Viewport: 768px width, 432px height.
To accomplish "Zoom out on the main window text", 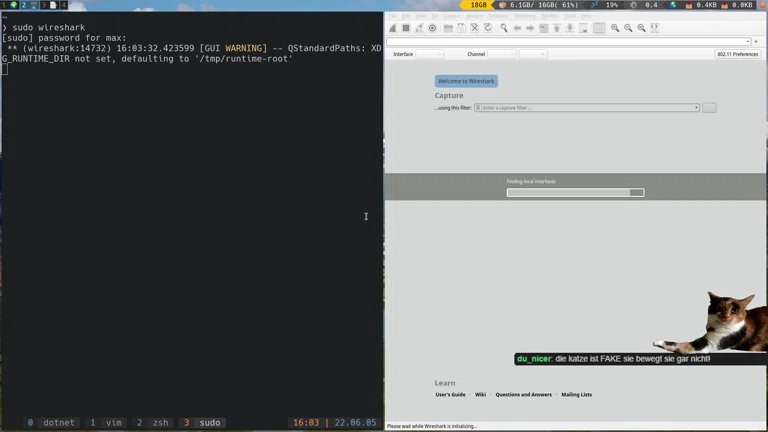I will pyautogui.click(x=628, y=28).
